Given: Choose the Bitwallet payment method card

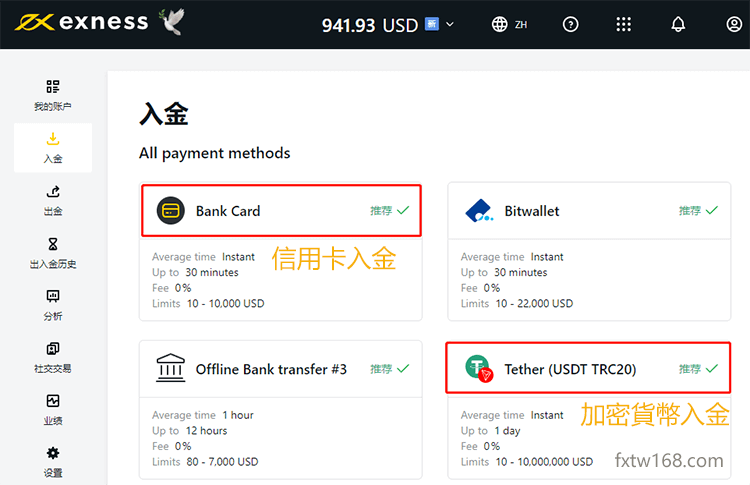Looking at the screenshot, I should [x=590, y=251].
